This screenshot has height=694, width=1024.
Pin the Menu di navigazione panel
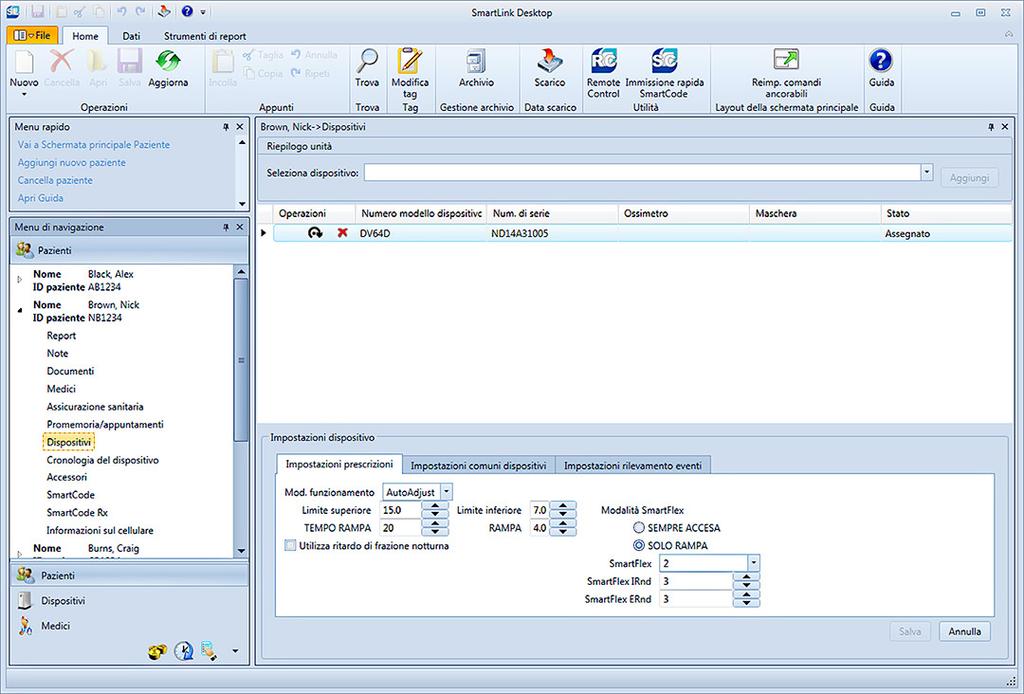[226, 227]
